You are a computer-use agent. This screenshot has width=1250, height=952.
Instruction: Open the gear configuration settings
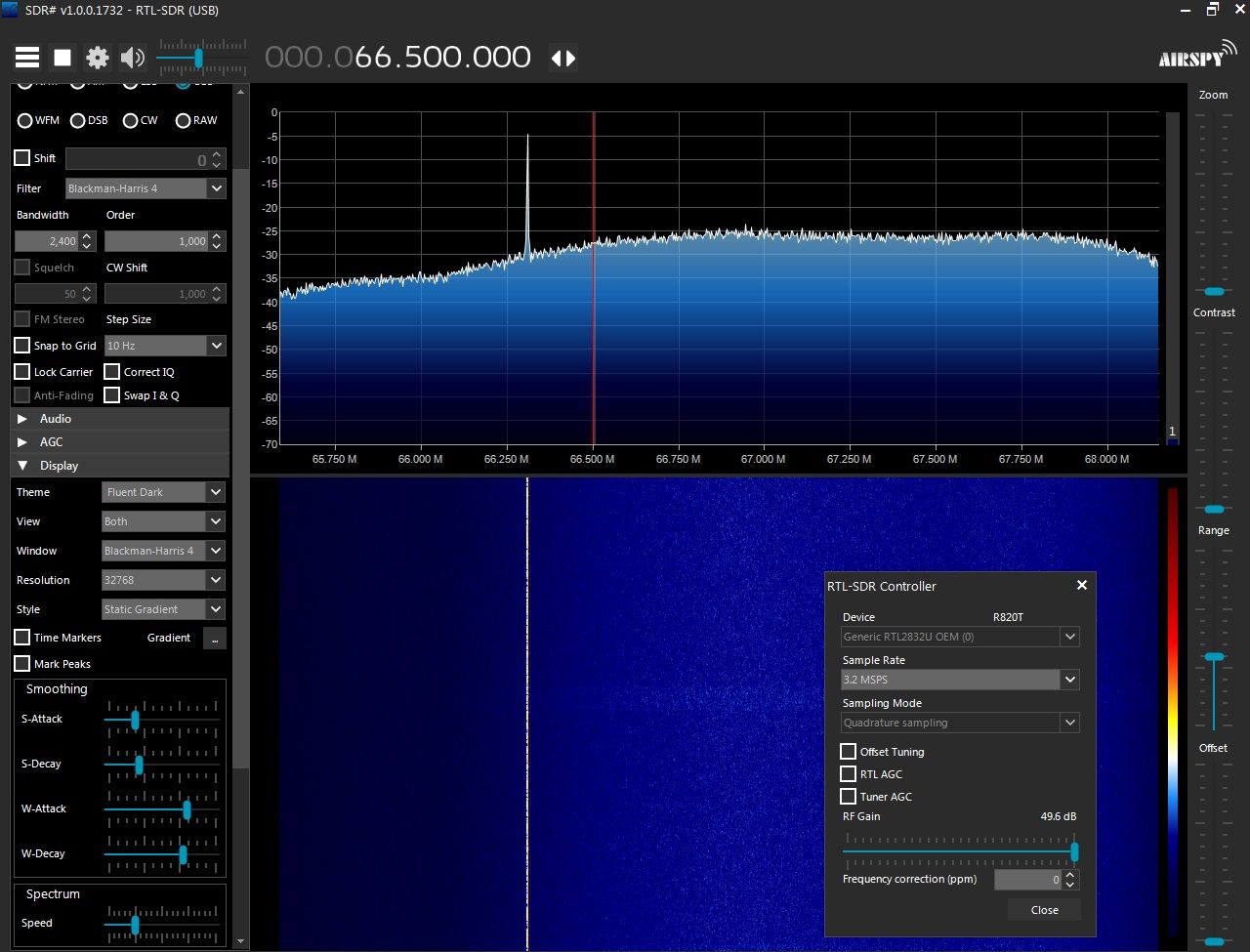(x=98, y=58)
